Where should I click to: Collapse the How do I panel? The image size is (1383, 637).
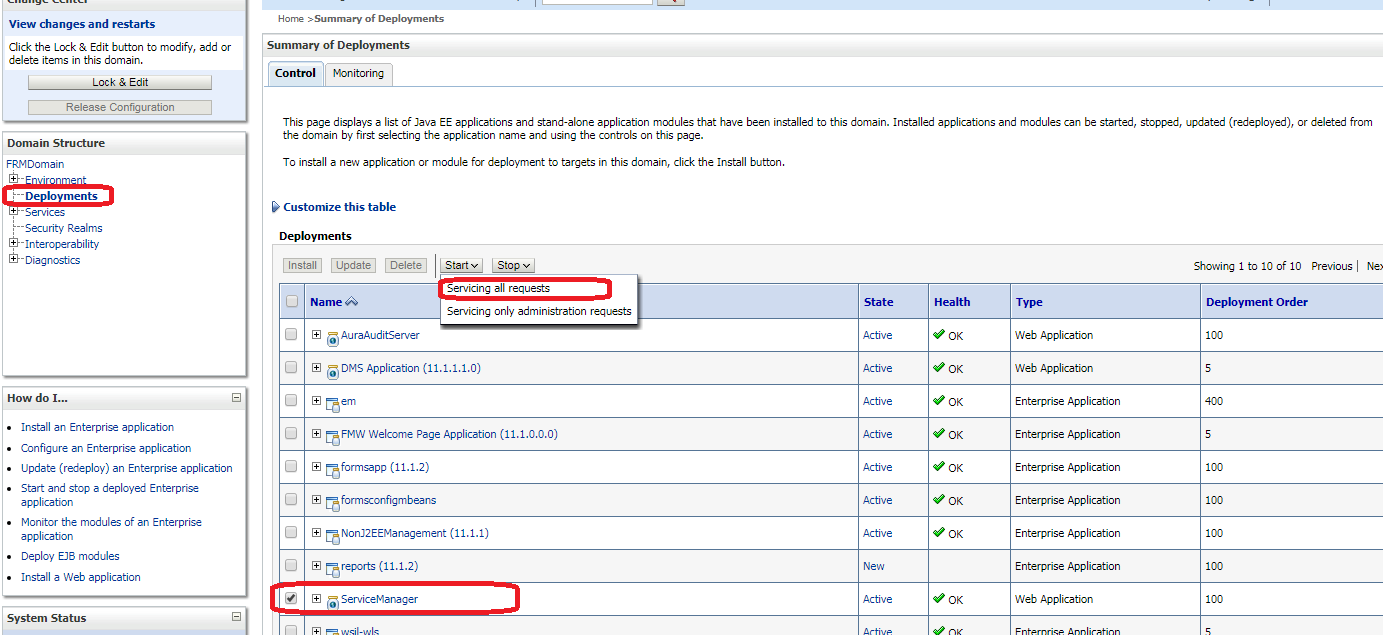coord(237,398)
